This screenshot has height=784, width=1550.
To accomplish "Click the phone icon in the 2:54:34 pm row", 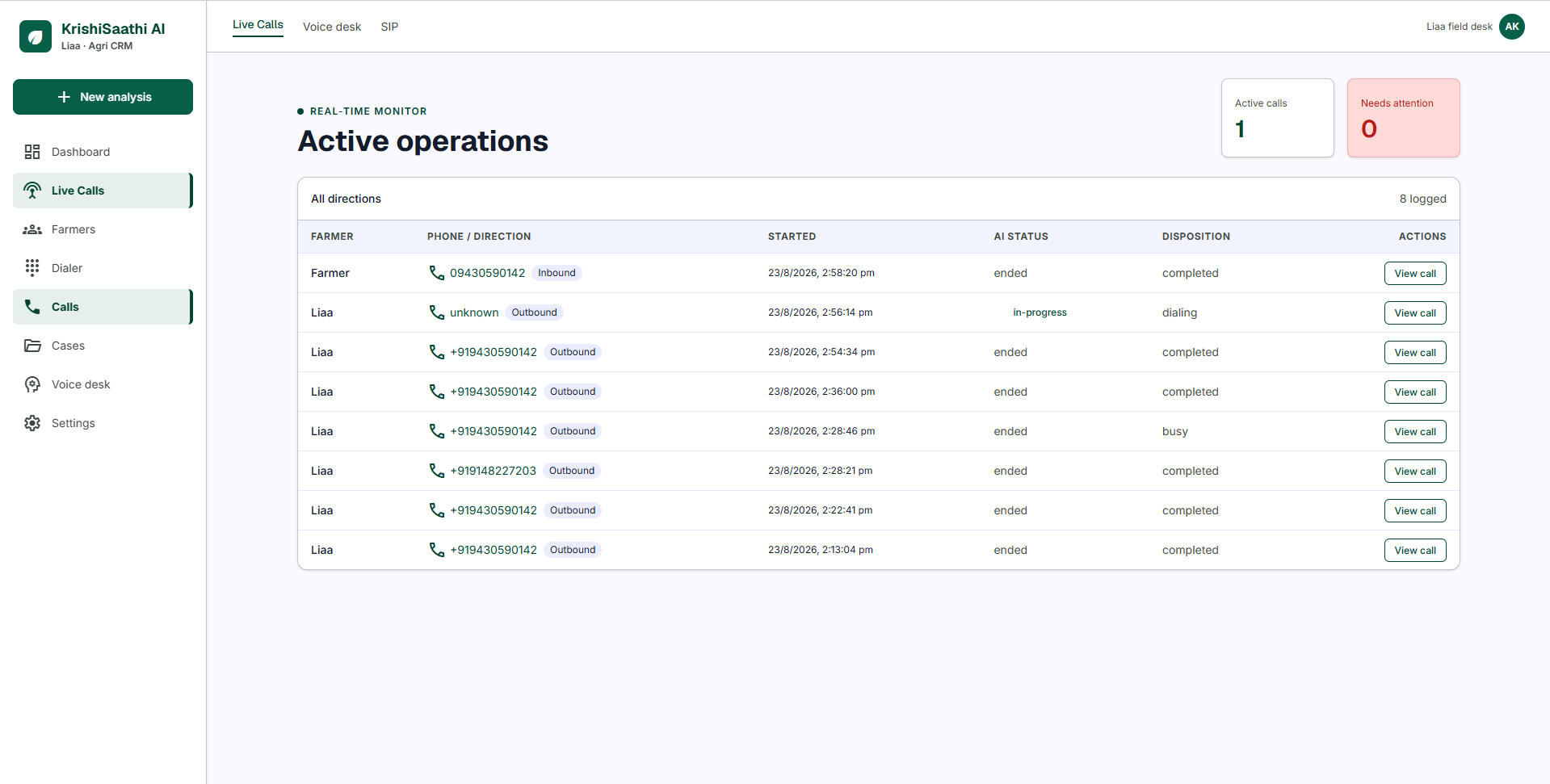I will click(437, 352).
